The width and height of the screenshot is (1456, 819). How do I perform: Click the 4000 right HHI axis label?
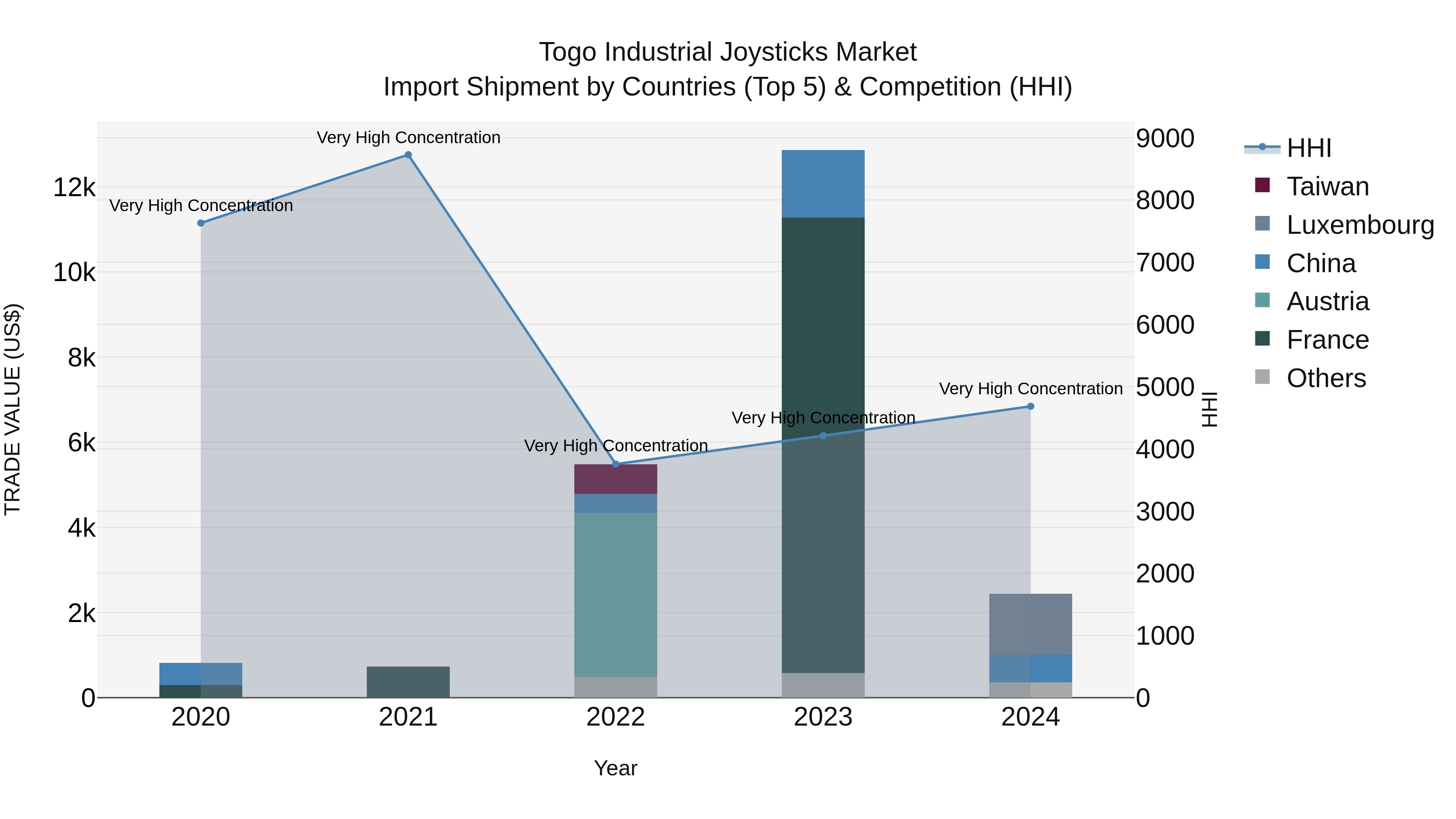[1165, 450]
